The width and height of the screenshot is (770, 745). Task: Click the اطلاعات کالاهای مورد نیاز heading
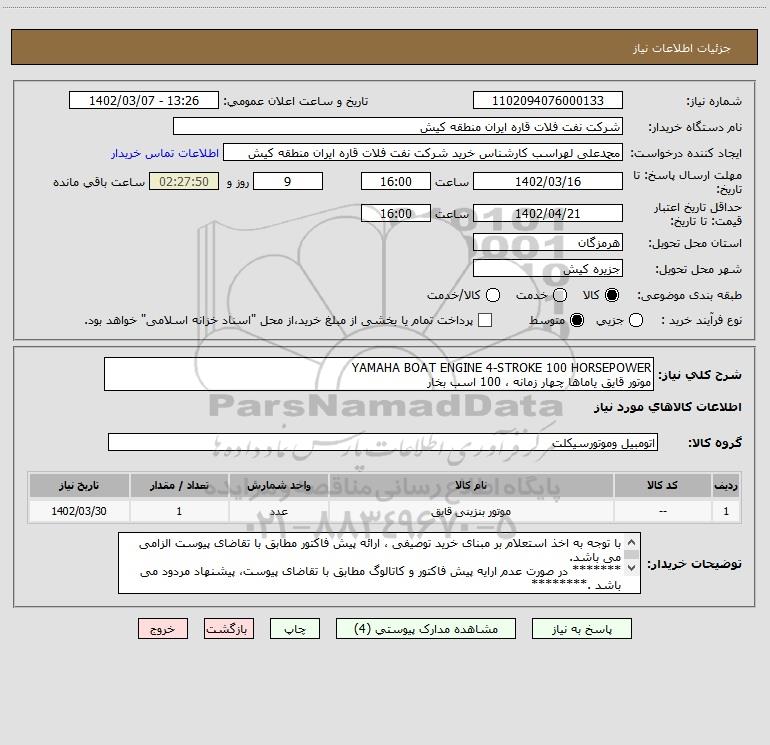pos(668,407)
